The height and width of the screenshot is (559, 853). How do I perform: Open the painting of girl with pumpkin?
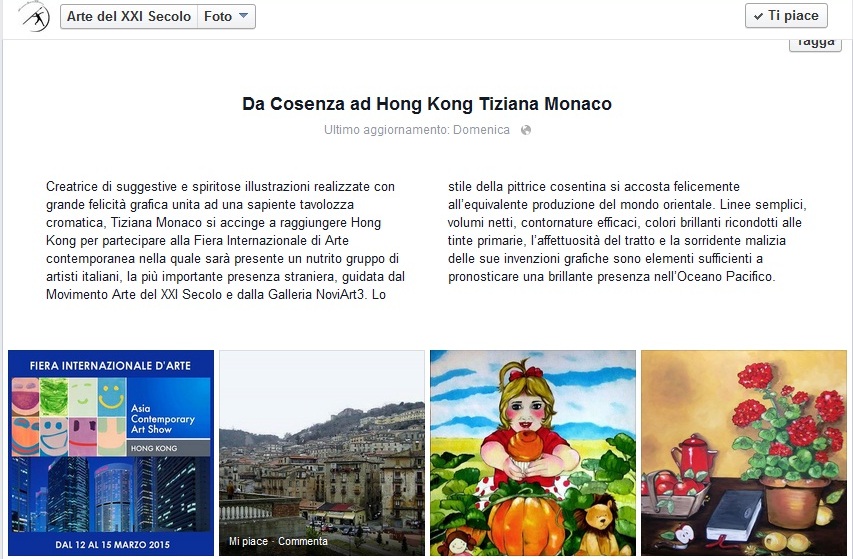[533, 453]
